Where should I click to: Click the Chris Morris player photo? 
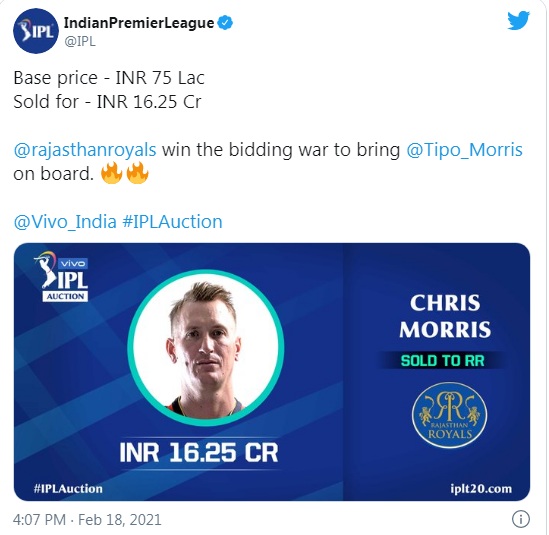(206, 348)
